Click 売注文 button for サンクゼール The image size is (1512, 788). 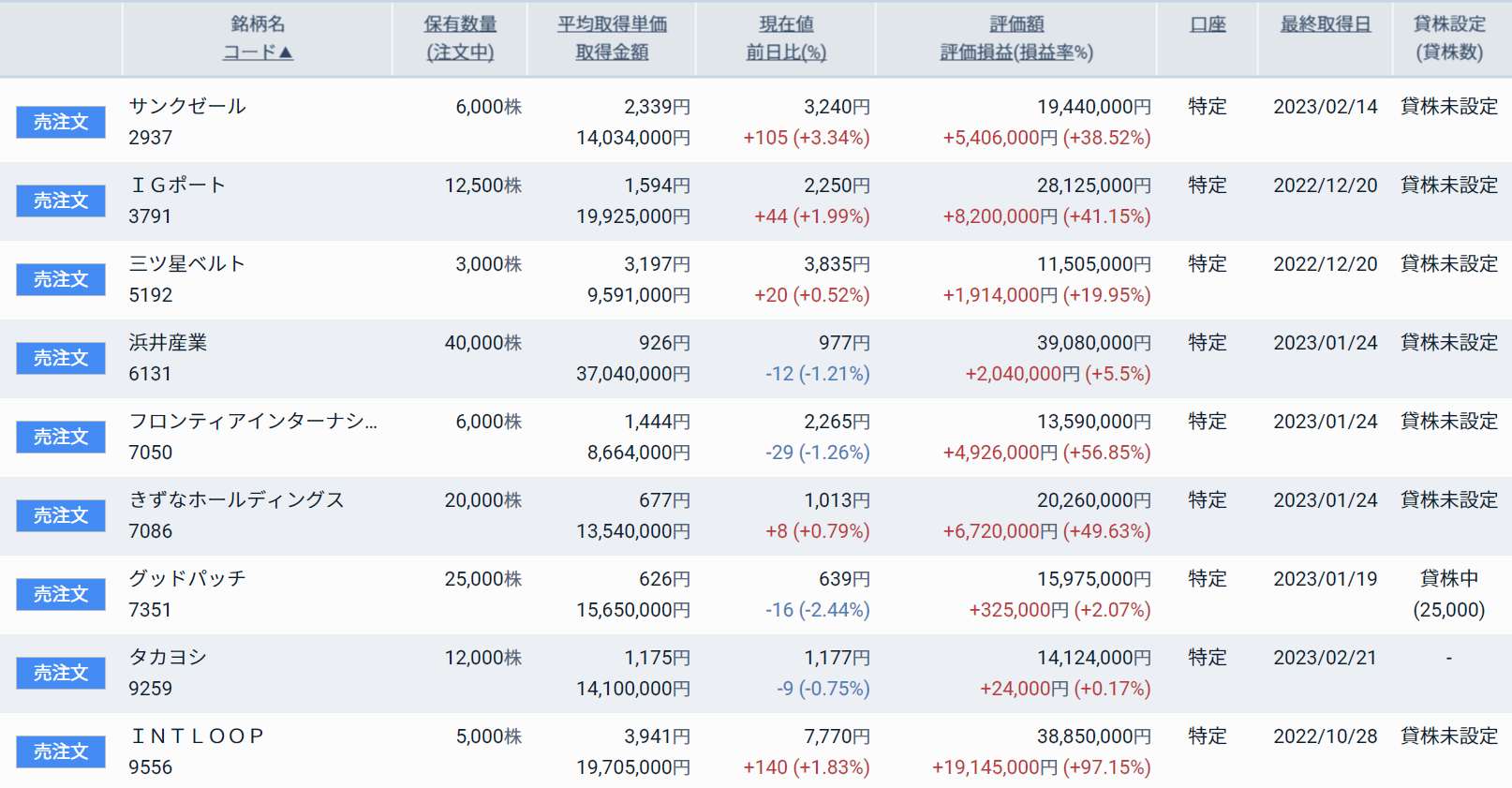61,122
